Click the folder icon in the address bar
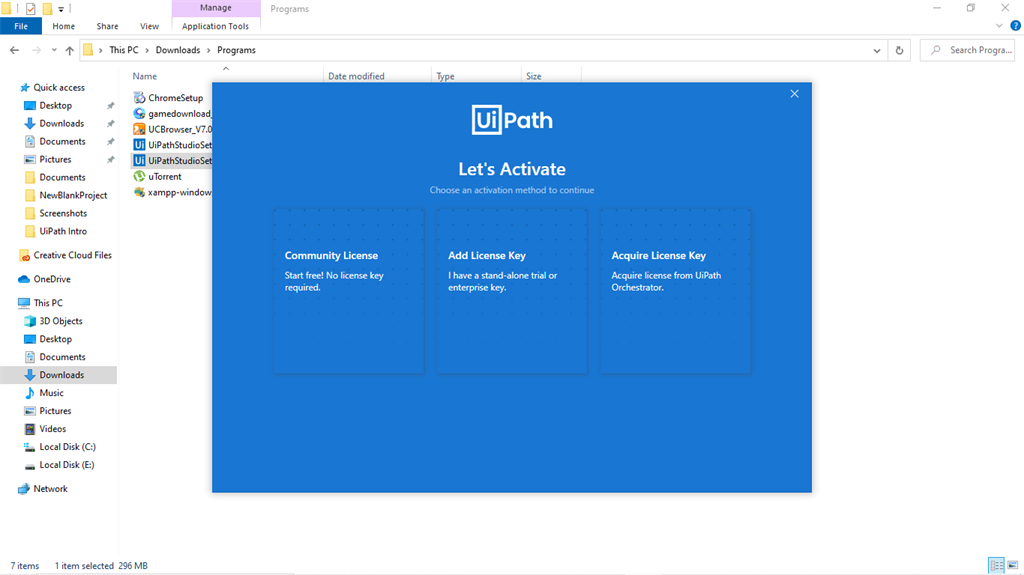Viewport: 1024px width, 575px height. [x=88, y=50]
